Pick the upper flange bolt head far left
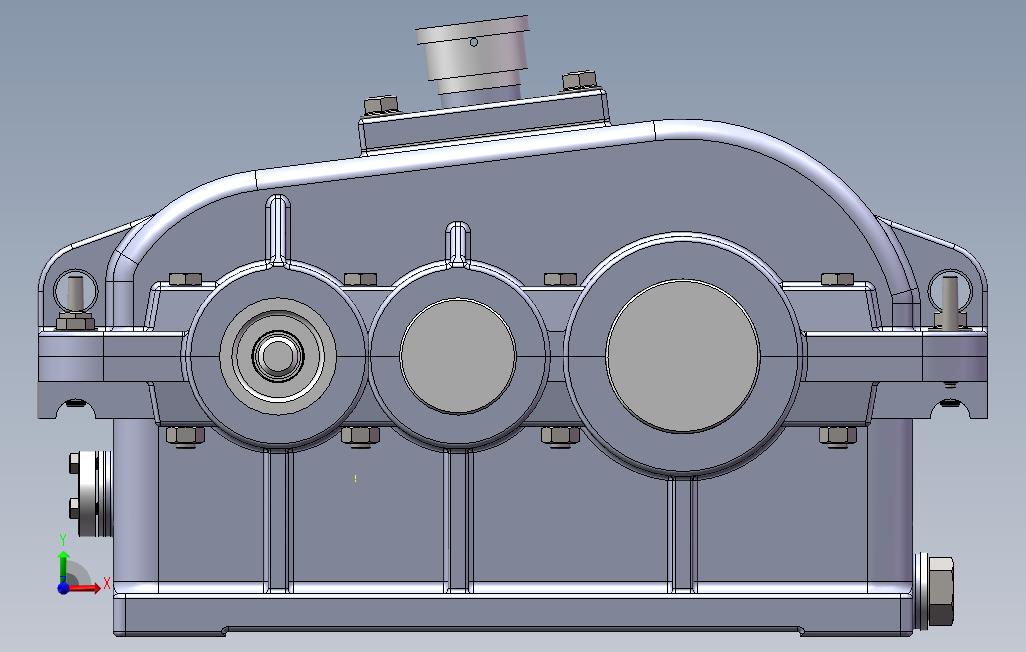The width and height of the screenshot is (1026, 652). tap(185, 280)
